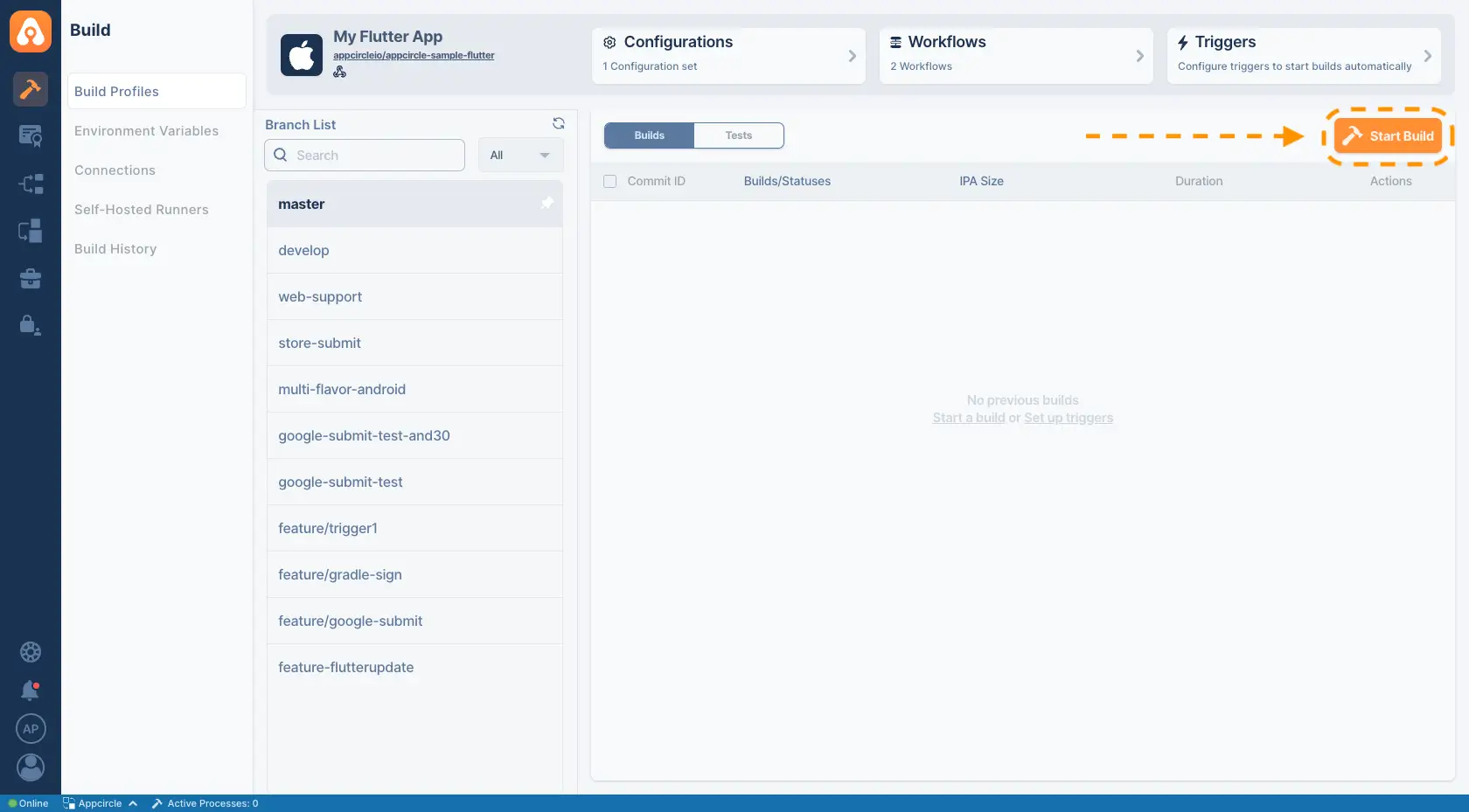Open Build Profiles in the Build menu
The image size is (1469, 812).
pyautogui.click(x=157, y=91)
